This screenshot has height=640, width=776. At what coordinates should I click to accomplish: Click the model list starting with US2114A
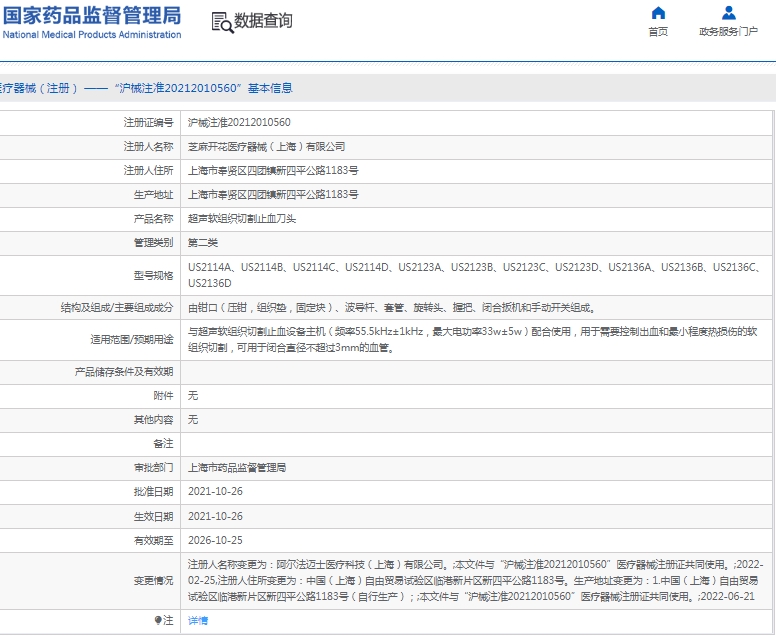[474, 275]
